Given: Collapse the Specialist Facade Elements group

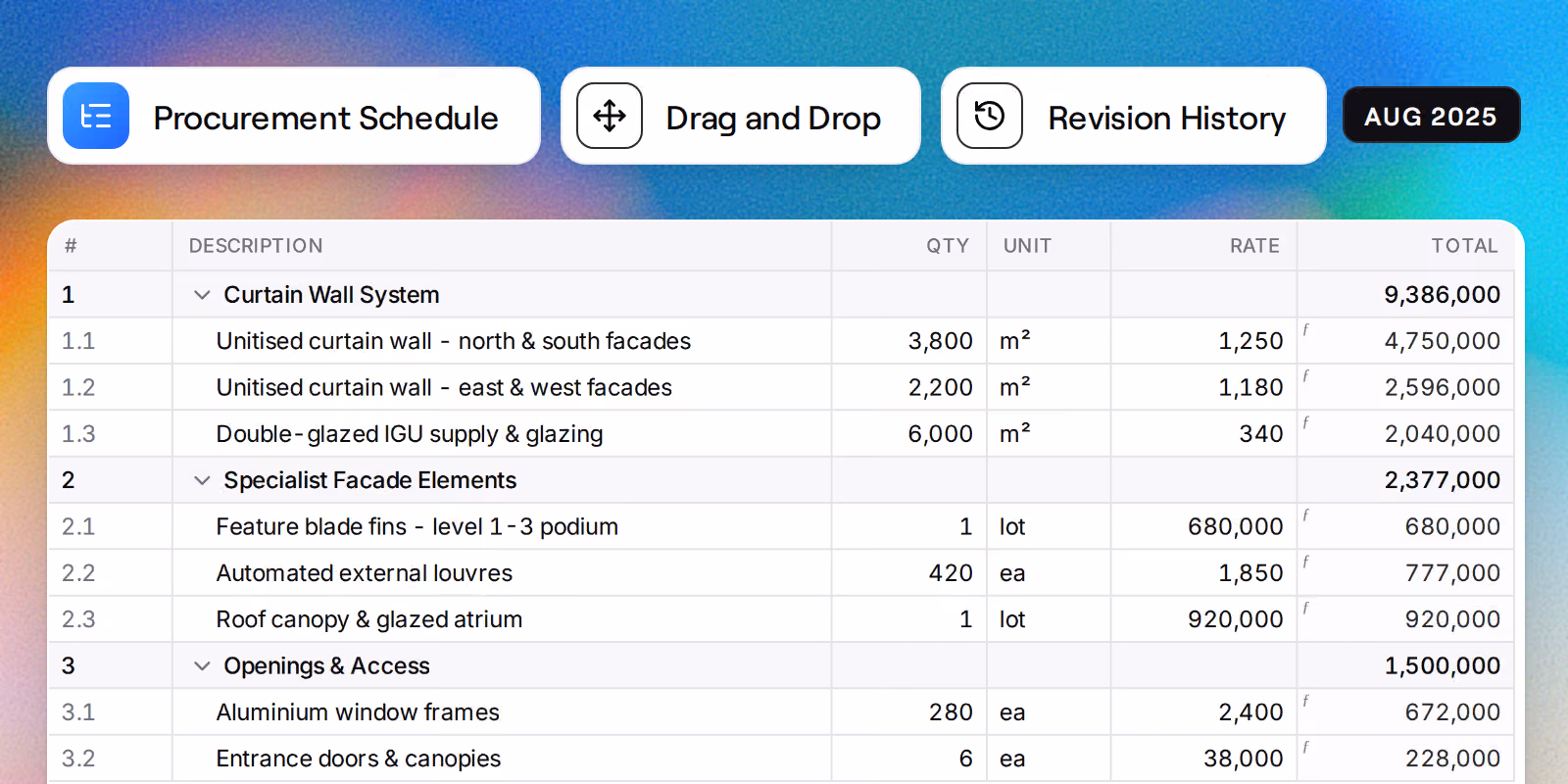Looking at the screenshot, I should (202, 480).
